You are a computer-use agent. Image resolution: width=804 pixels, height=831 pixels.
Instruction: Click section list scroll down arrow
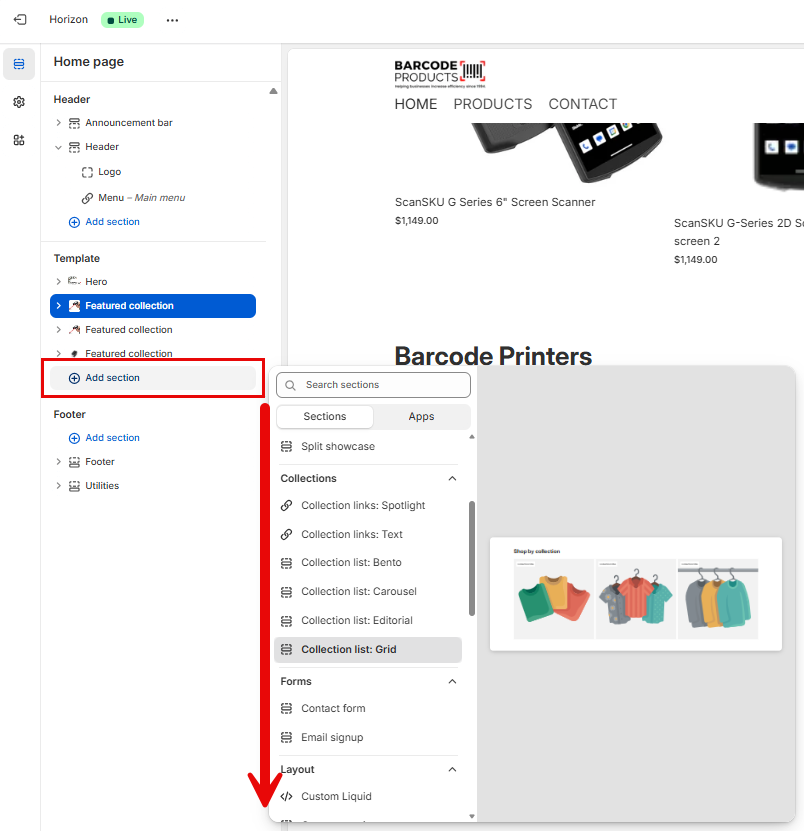point(472,817)
